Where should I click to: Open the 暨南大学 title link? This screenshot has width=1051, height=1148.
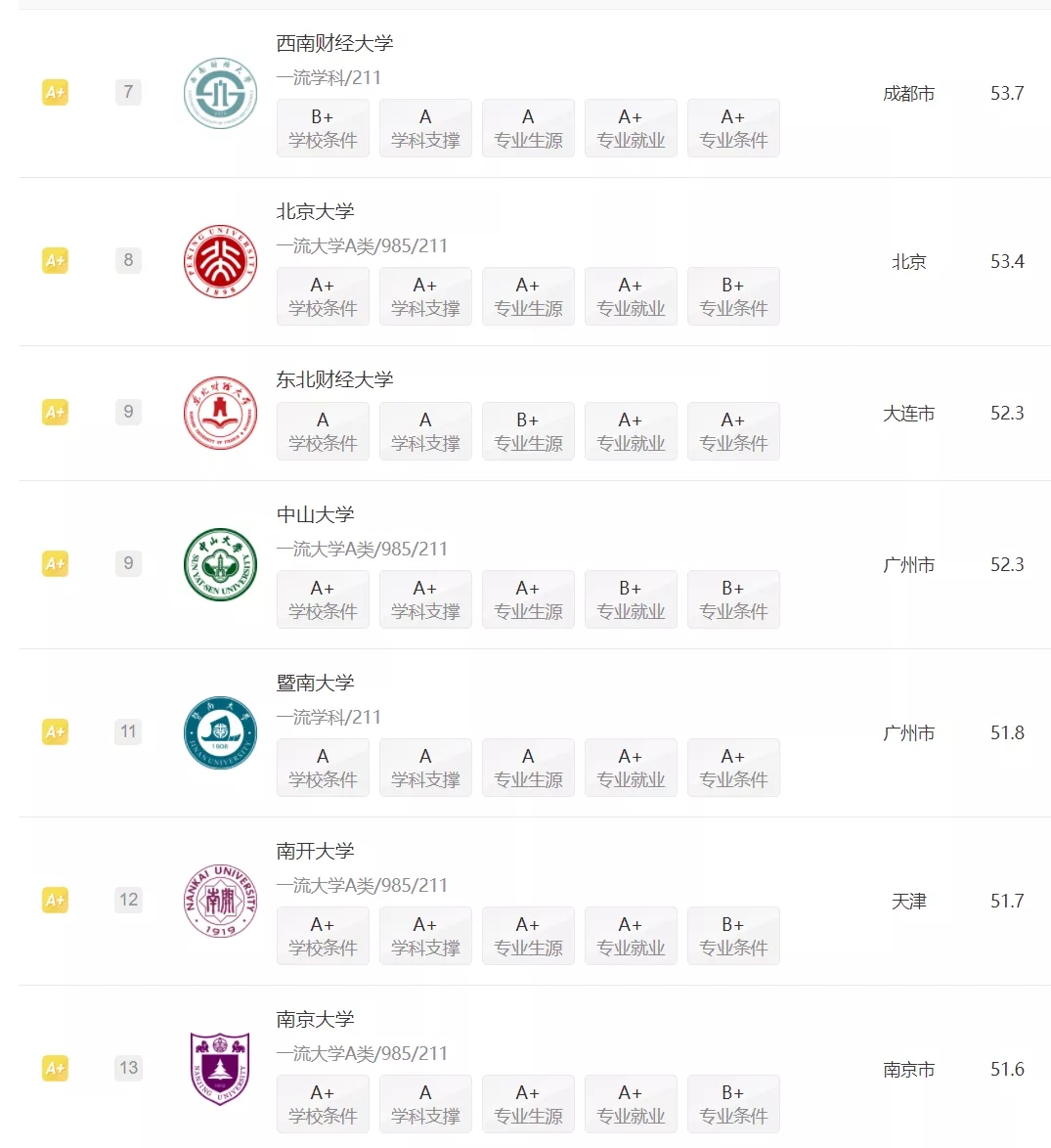(316, 684)
